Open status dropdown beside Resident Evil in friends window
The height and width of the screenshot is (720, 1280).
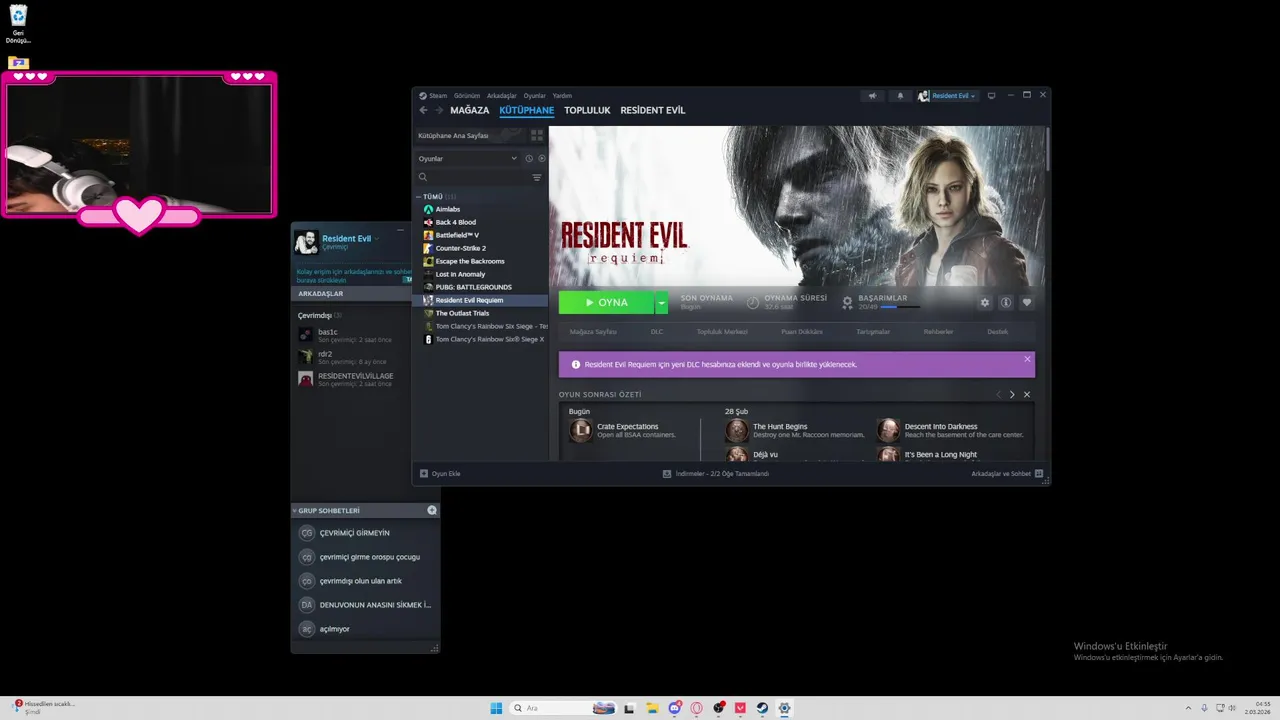[377, 239]
